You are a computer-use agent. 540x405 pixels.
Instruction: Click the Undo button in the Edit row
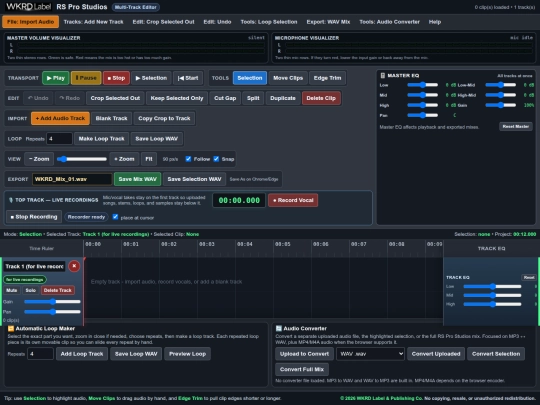(38, 98)
